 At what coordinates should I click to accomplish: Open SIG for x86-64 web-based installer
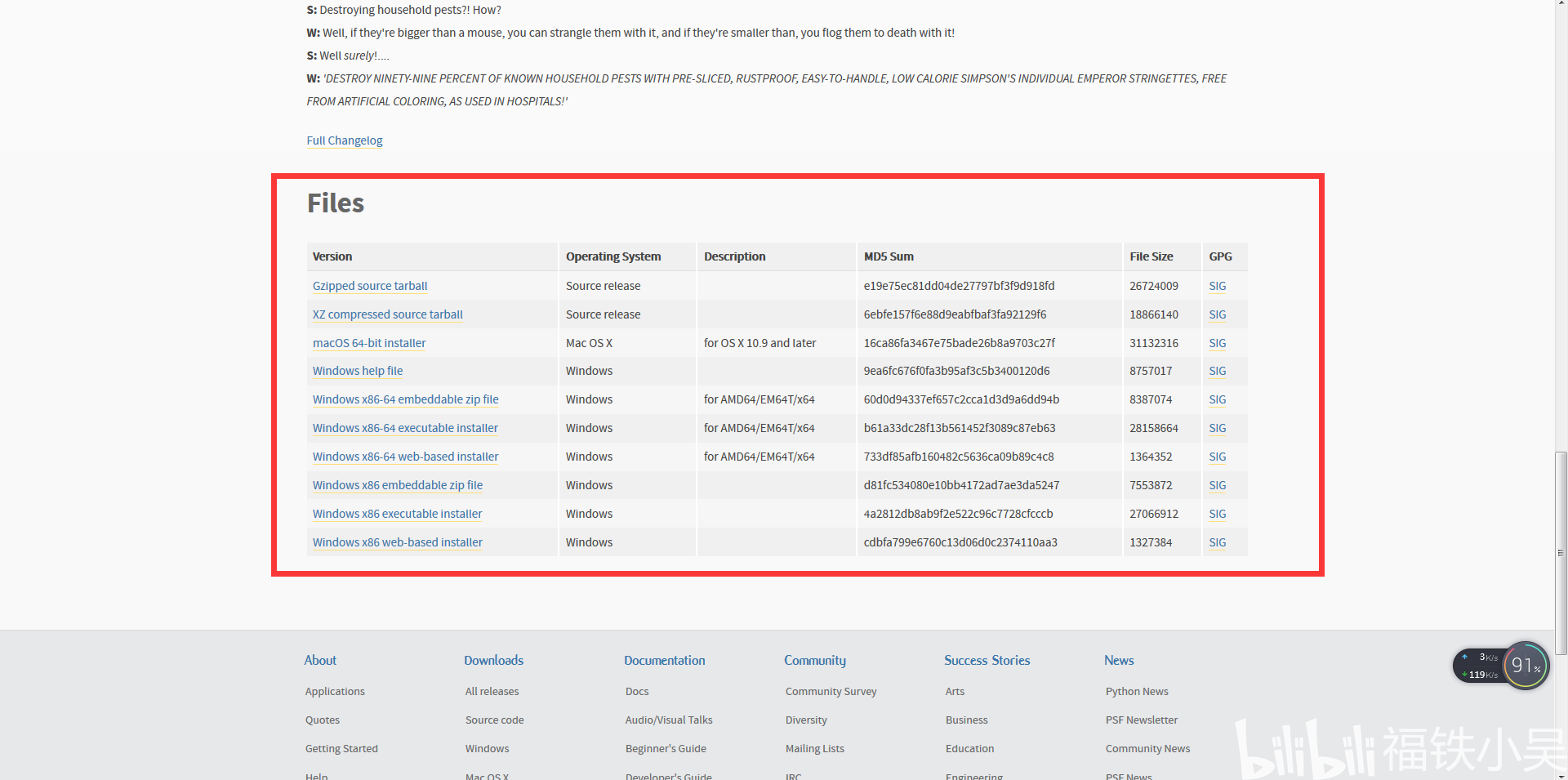click(x=1218, y=457)
